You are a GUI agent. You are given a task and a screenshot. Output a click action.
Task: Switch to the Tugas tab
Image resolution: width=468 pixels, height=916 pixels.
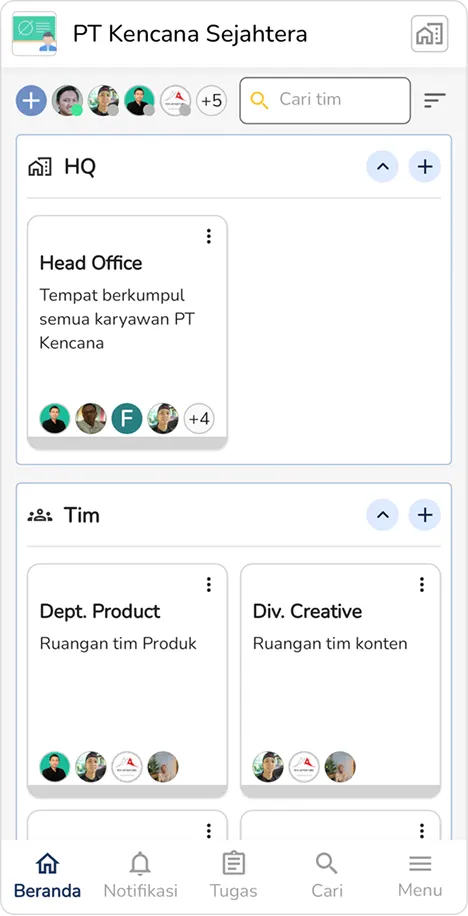tap(234, 875)
